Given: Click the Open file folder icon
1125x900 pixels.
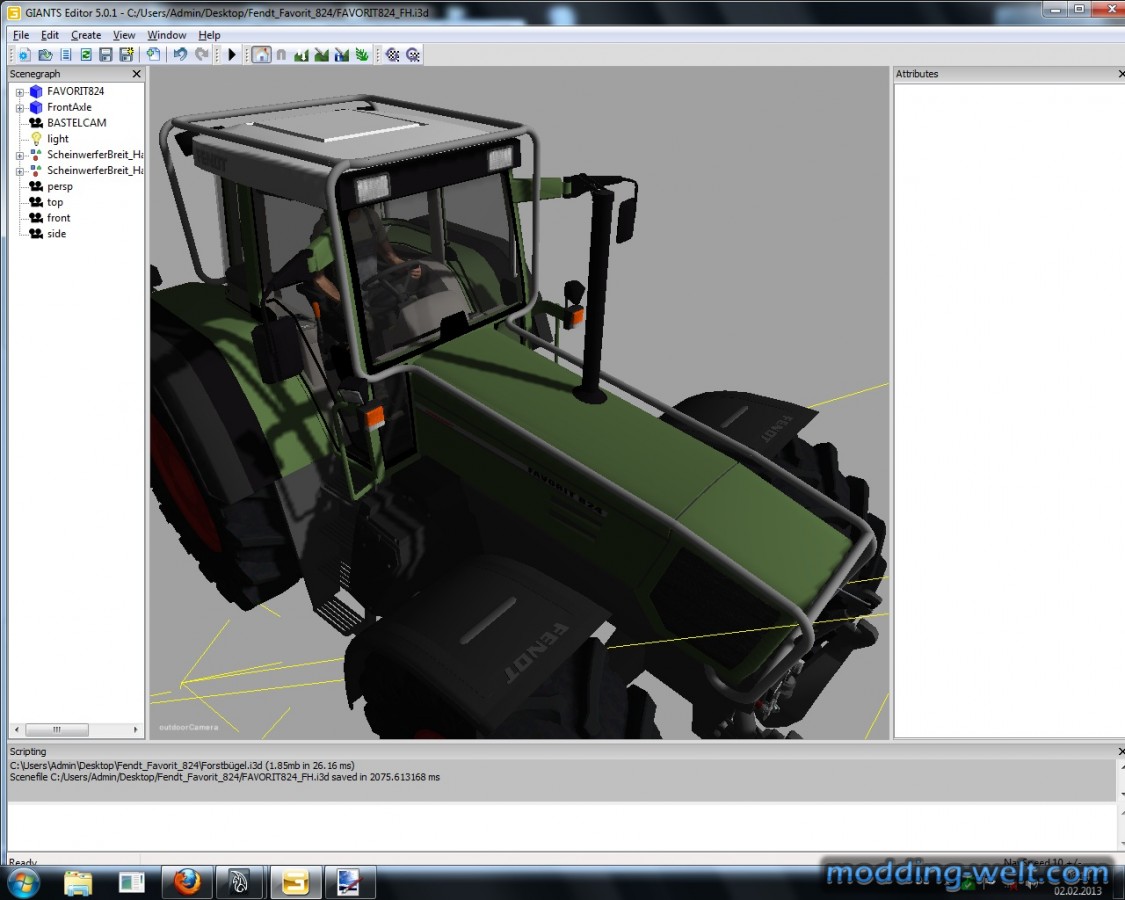Looking at the screenshot, I should (45, 55).
